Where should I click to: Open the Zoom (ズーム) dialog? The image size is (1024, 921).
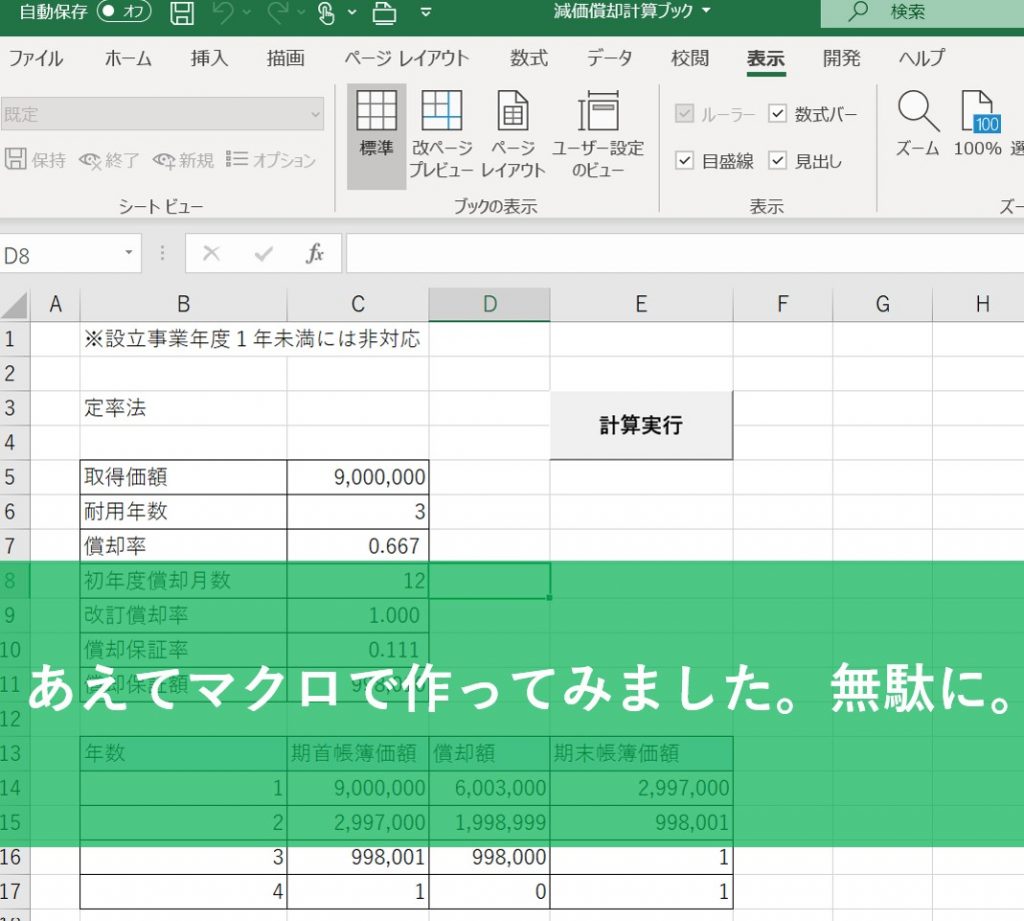[x=917, y=124]
